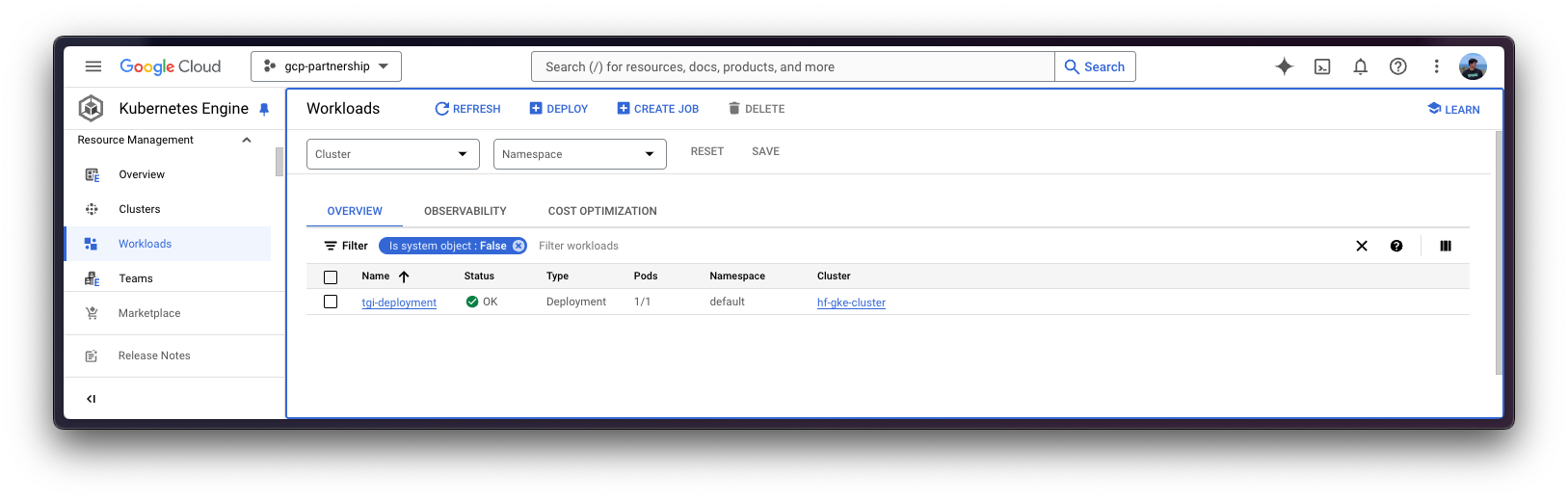Open the help question-mark menu
The image size is (1568, 500).
pyautogui.click(x=1397, y=66)
